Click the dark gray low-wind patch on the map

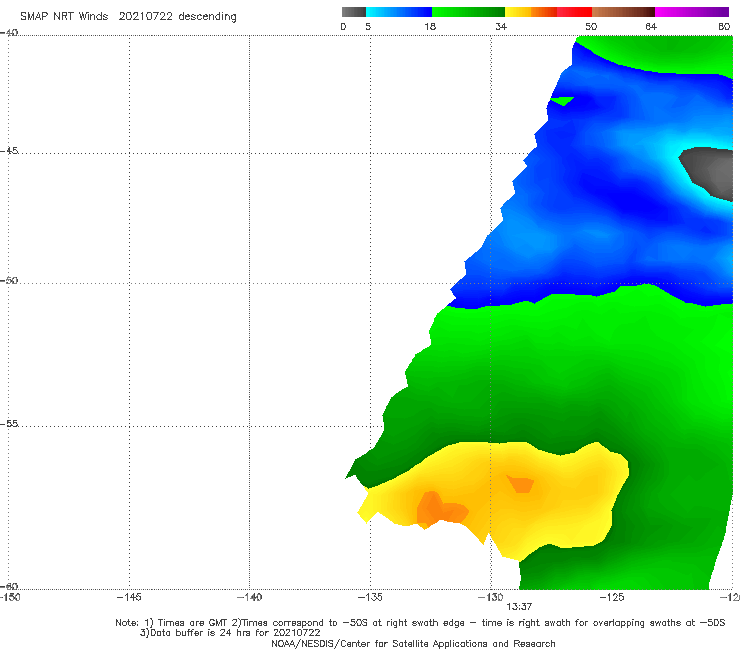(x=710, y=173)
